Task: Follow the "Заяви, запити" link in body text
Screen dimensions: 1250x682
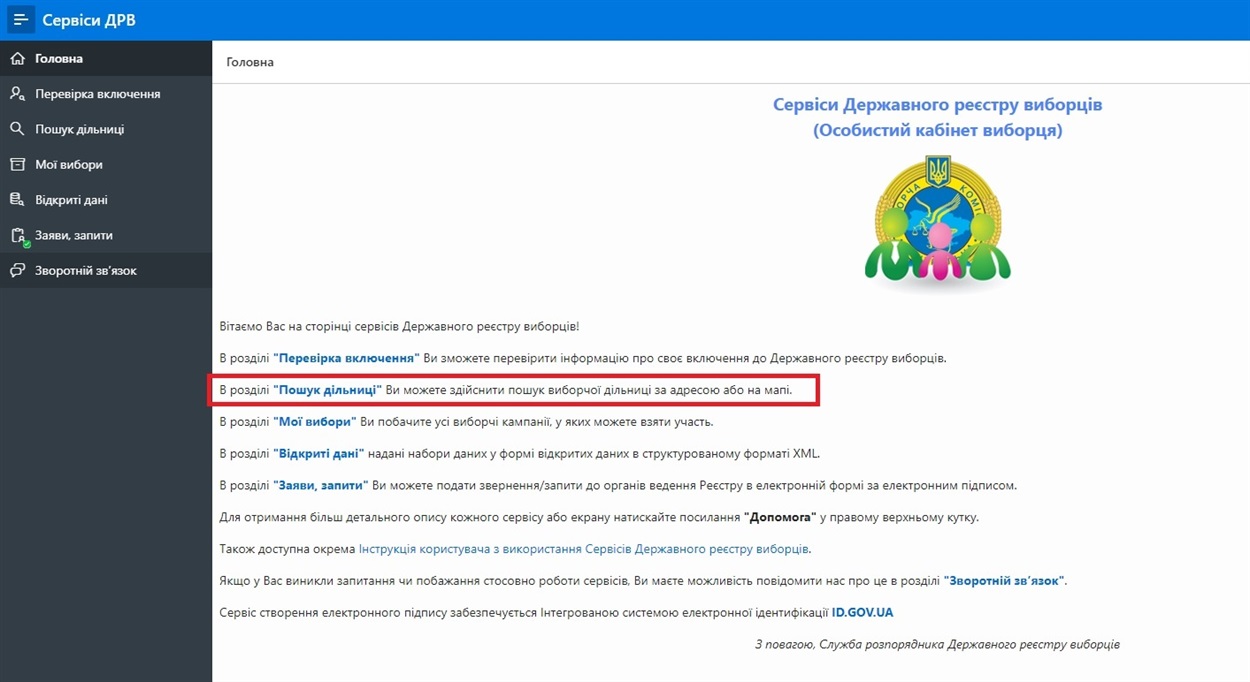Action: (x=321, y=486)
